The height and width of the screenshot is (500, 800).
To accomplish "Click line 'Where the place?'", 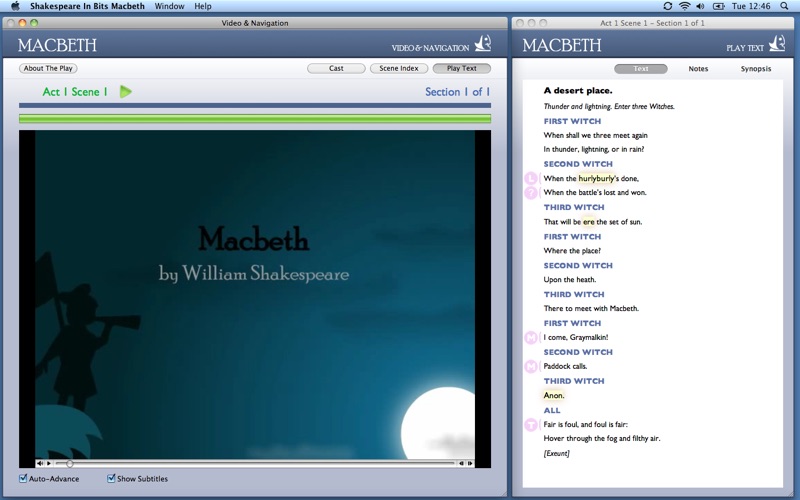I will tap(572, 251).
